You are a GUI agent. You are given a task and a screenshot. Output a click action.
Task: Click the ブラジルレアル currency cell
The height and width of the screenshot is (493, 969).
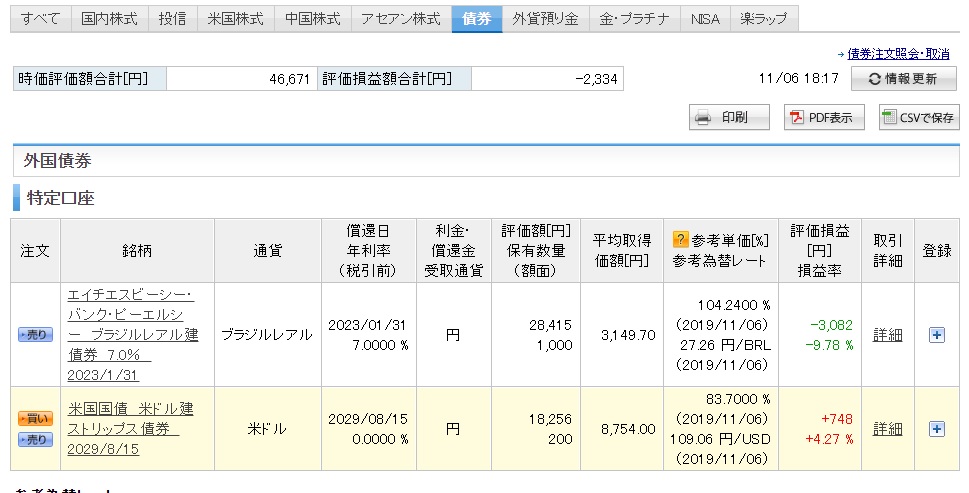click(268, 335)
